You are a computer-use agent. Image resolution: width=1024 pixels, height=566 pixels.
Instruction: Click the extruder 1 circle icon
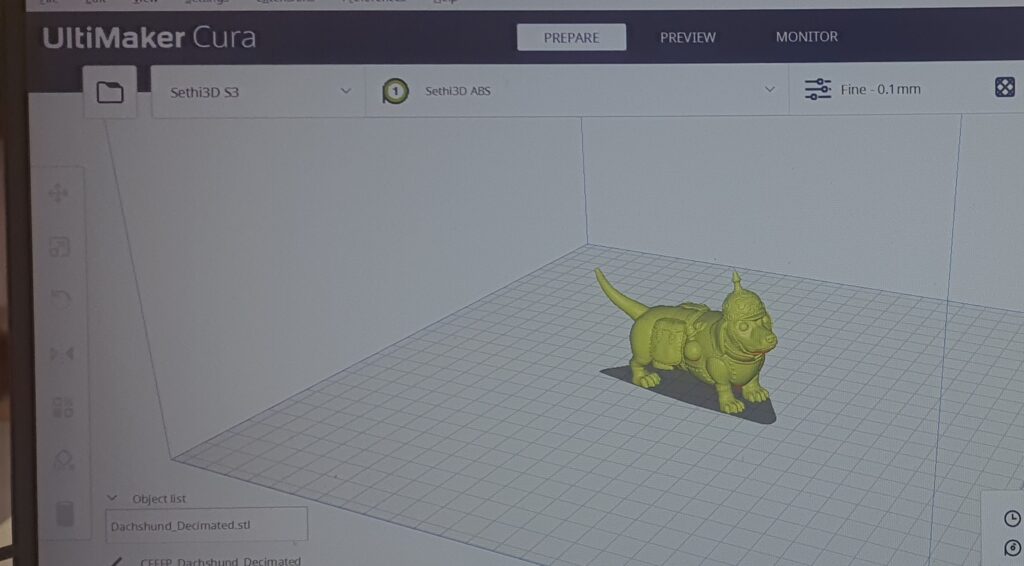[x=395, y=91]
